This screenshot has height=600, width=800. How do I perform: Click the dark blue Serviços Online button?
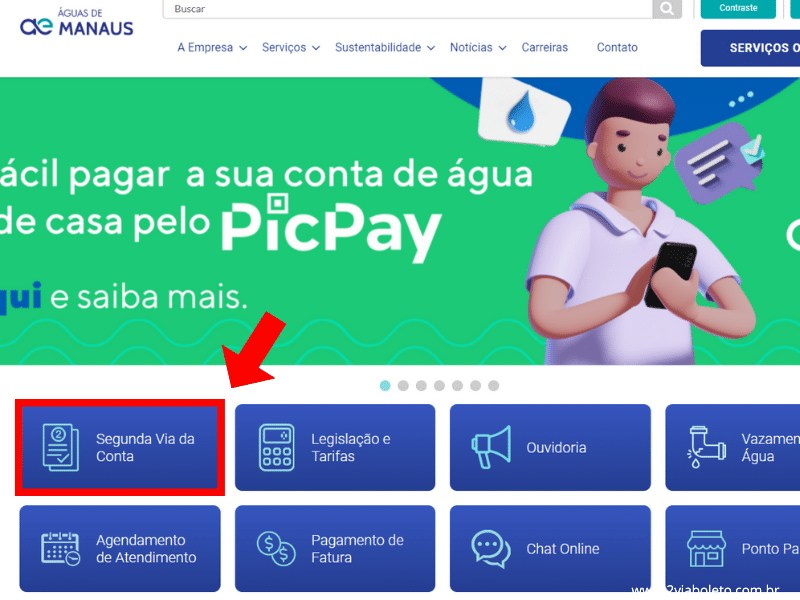coord(751,48)
